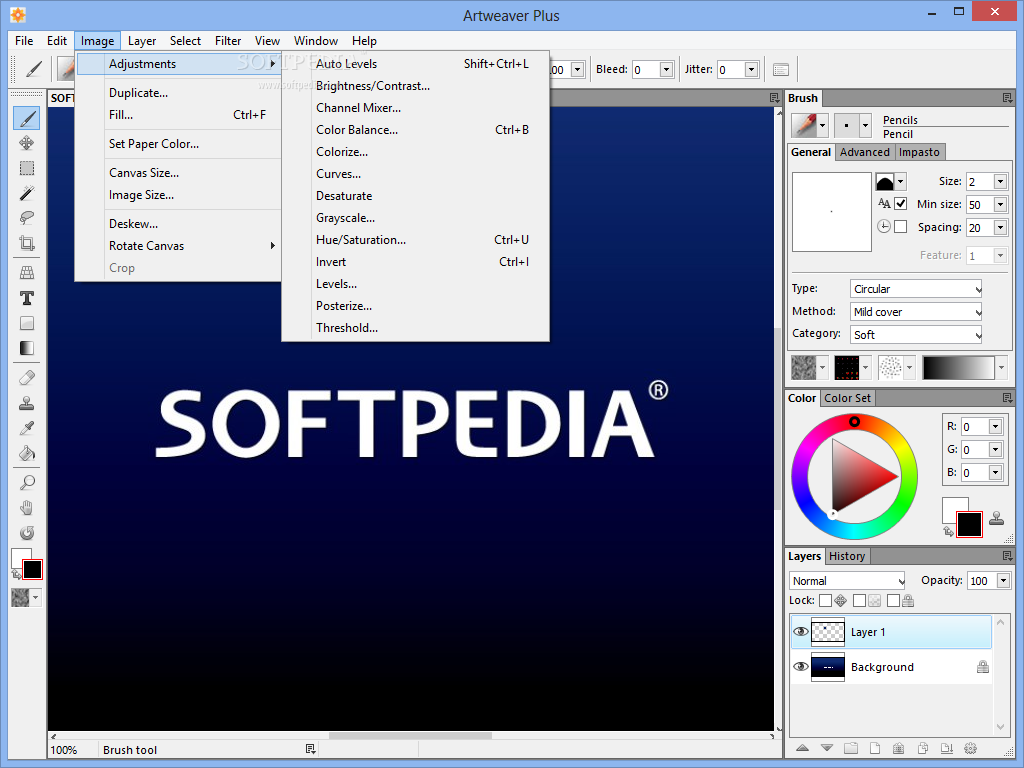
Task: Move layer up with the up triangle
Action: point(803,748)
